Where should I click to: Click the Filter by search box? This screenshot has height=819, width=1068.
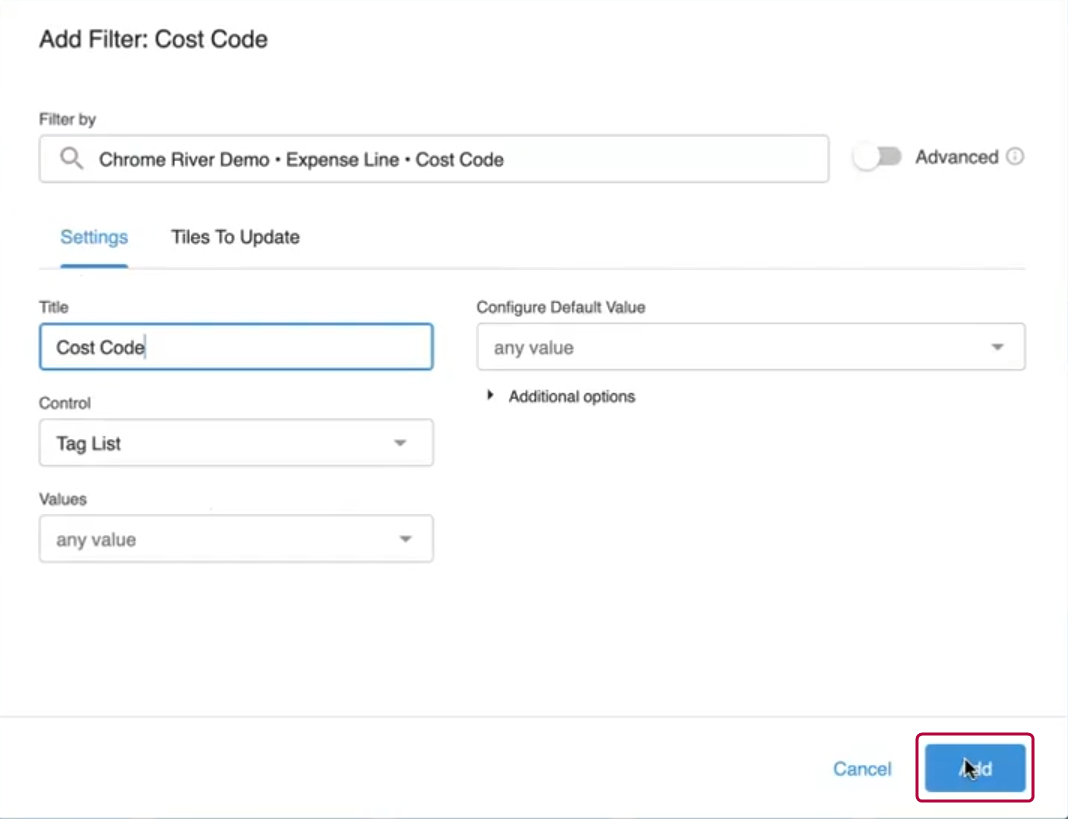pos(433,158)
